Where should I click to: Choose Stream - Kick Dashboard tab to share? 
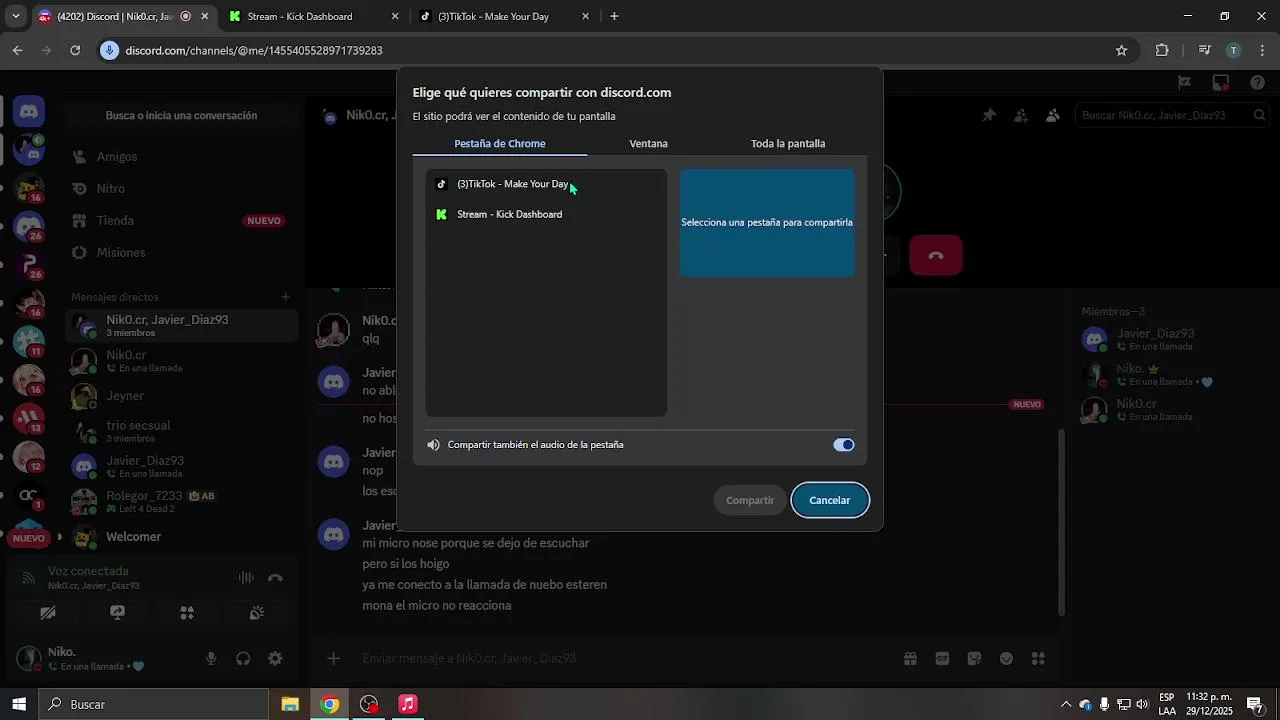pyautogui.click(x=546, y=214)
